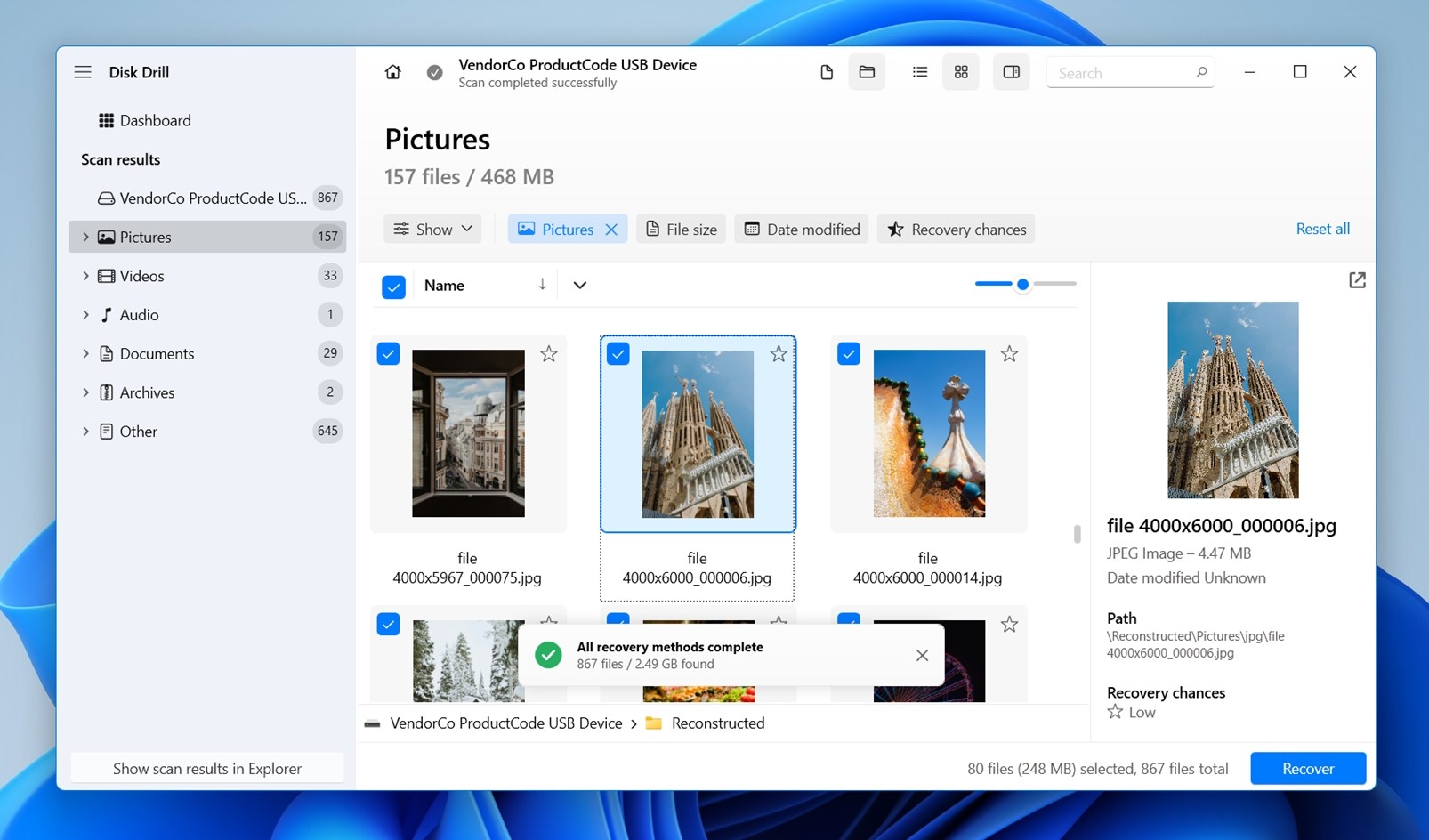Click the USB drive icon in breadcrumb
1429x840 pixels.
click(x=372, y=723)
